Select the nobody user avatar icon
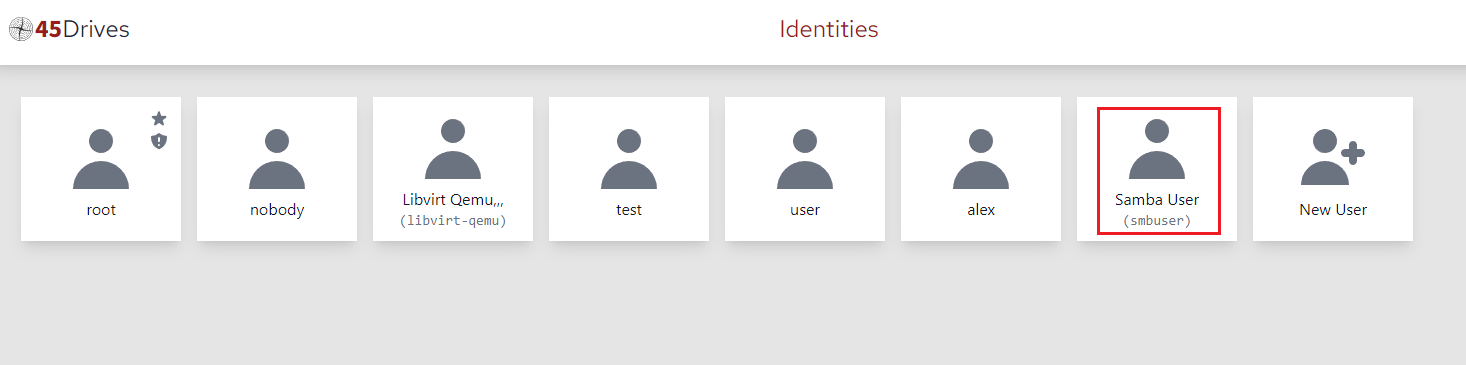The height and width of the screenshot is (365, 1466). (x=277, y=159)
